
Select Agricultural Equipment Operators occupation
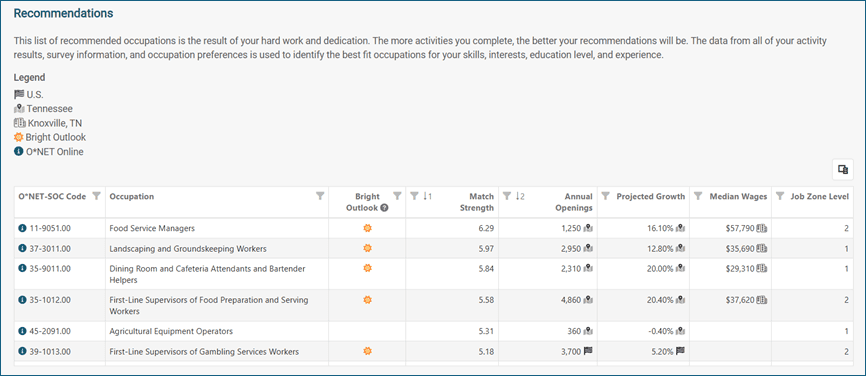coord(171,331)
